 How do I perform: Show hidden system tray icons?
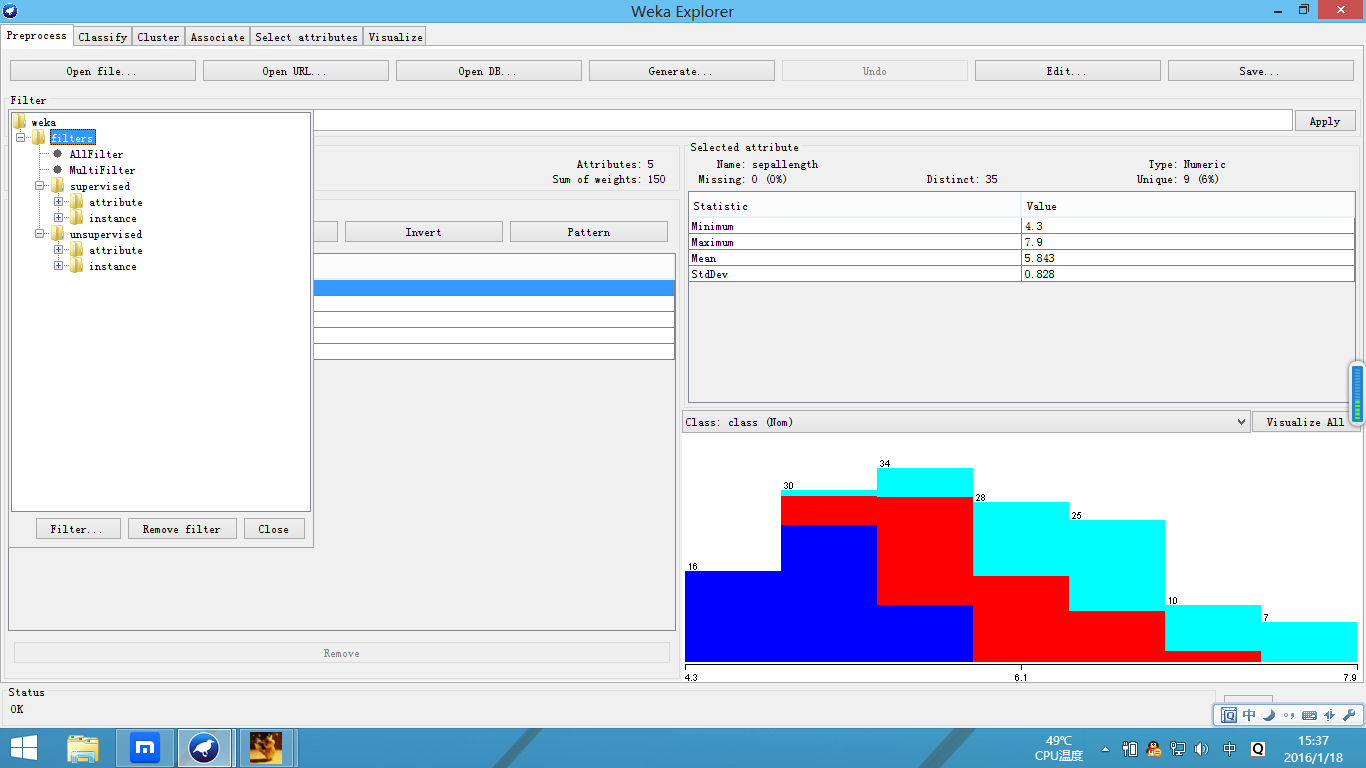[x=1105, y=749]
